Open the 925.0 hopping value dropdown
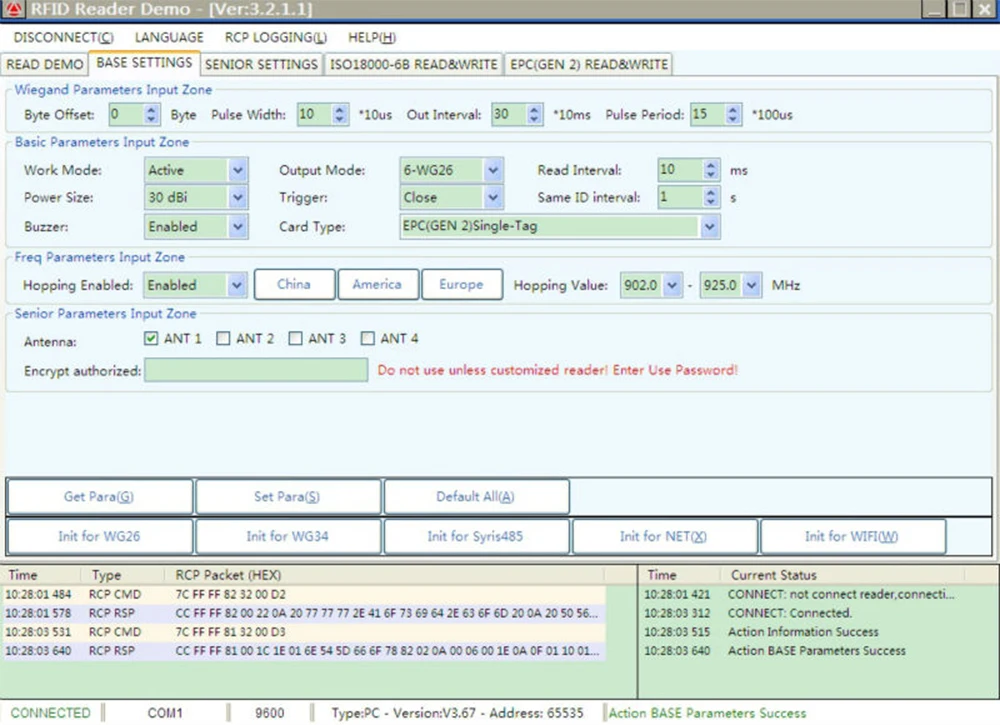1000x725 pixels. point(751,286)
